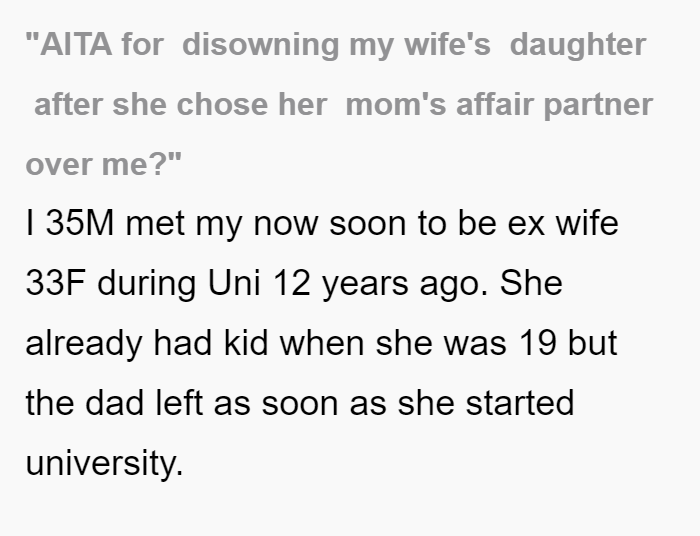Click the word "daughter" in the heading
Viewport: 700px width, 536px height.
(x=578, y=45)
